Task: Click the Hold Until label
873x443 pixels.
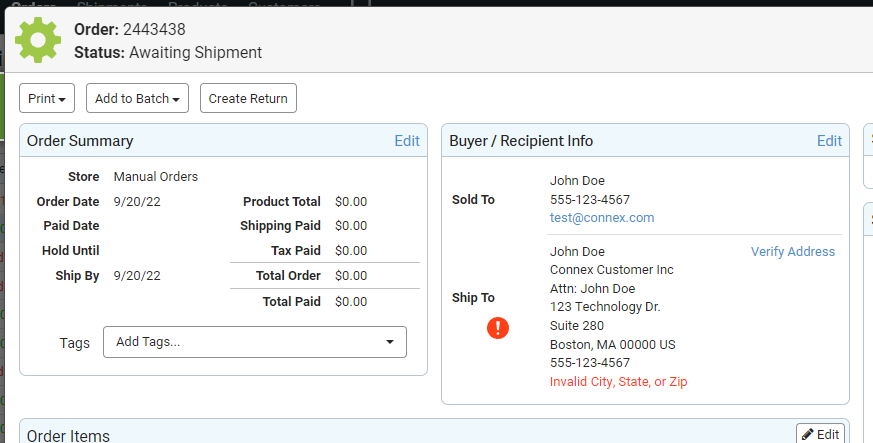Action: pos(71,250)
